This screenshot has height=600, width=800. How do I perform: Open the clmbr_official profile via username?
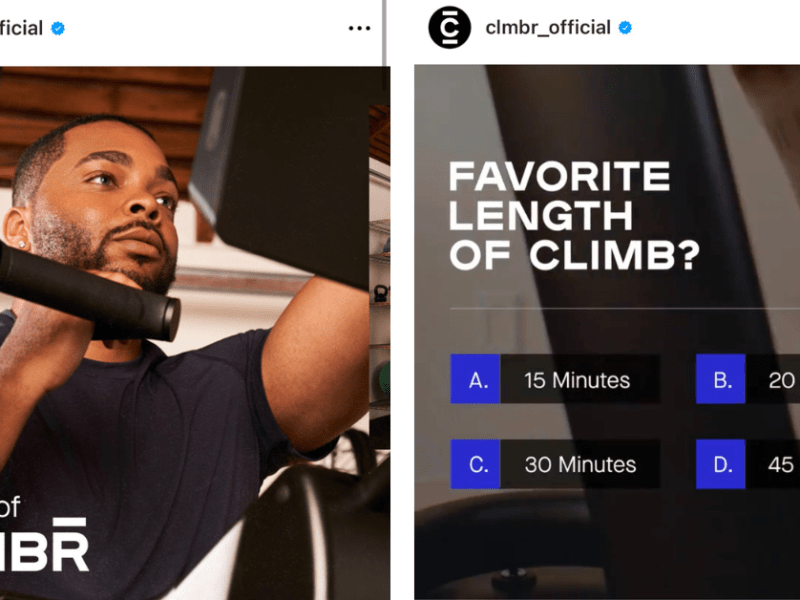tap(548, 28)
